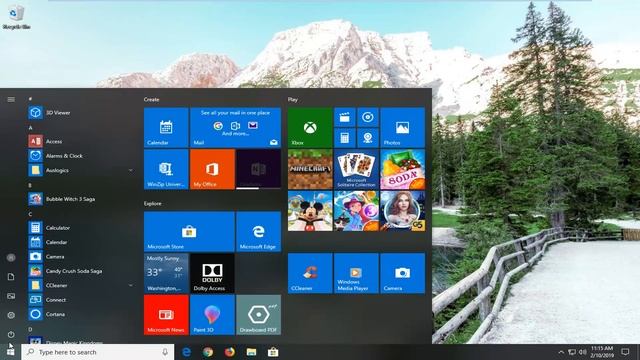Open Firefox from the taskbar
Screen dimensions: 640x360
[230, 352]
